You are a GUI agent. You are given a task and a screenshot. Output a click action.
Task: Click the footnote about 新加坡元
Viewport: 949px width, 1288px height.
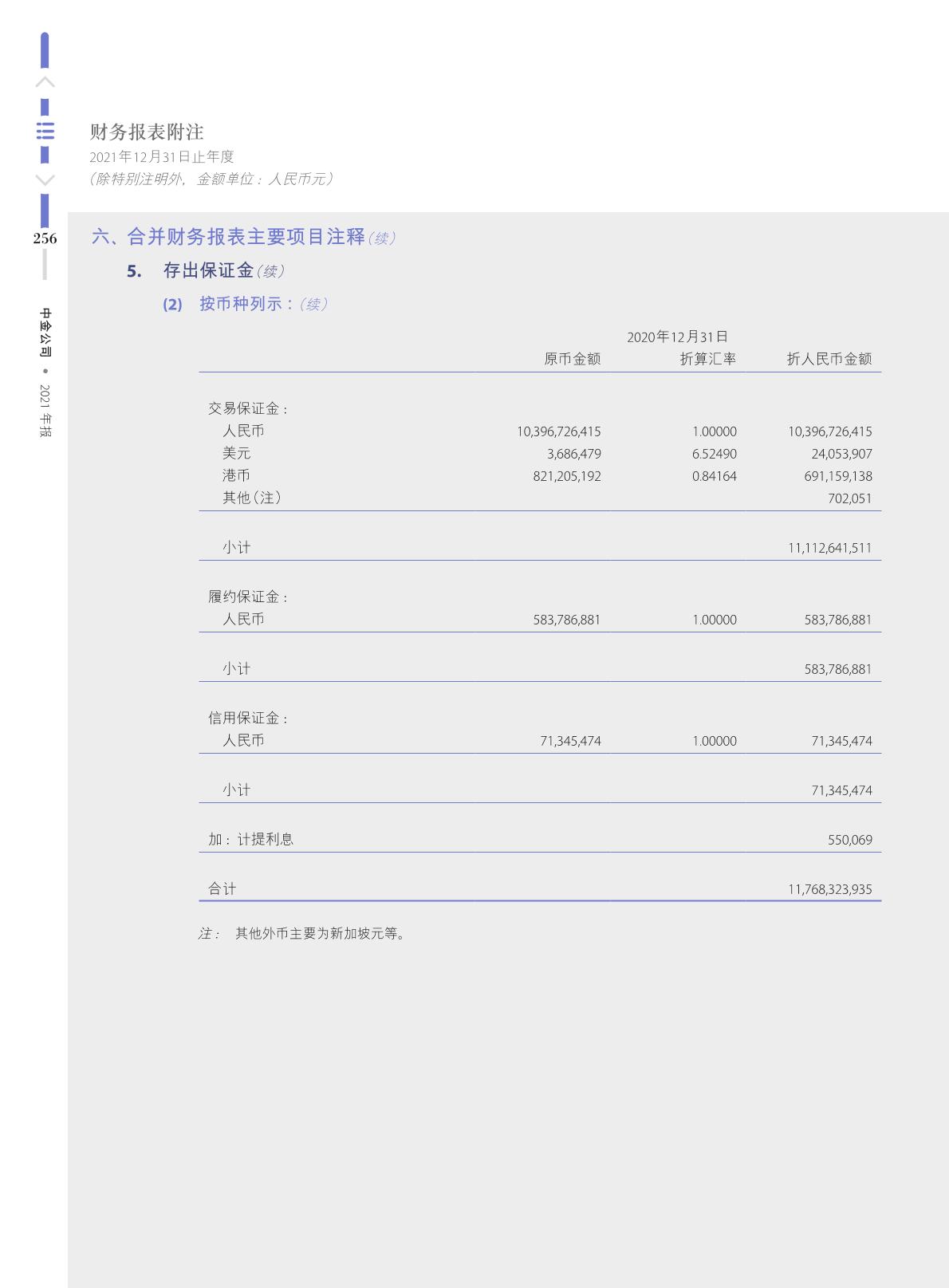[321, 933]
